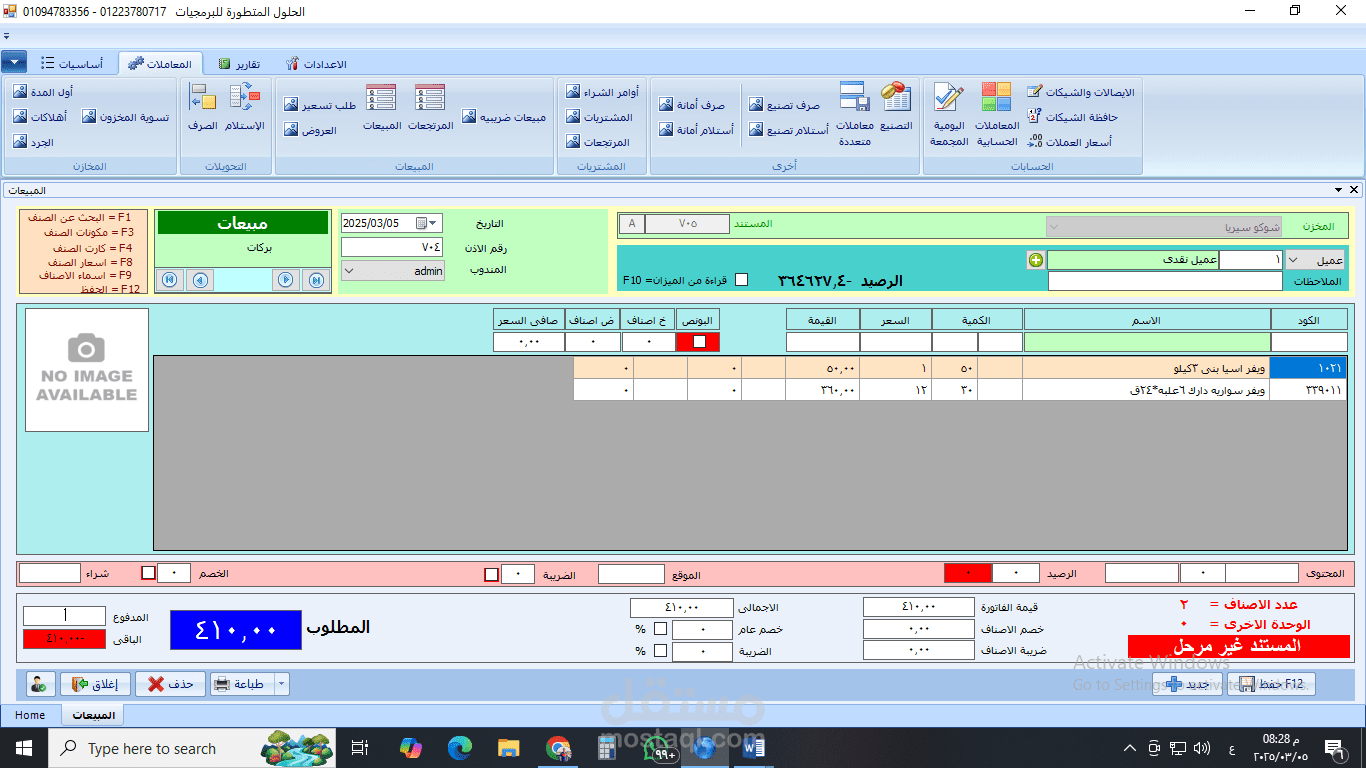Image resolution: width=1366 pixels, height=768 pixels.
Task: Open أستلام أمانة item
Action: (x=696, y=130)
